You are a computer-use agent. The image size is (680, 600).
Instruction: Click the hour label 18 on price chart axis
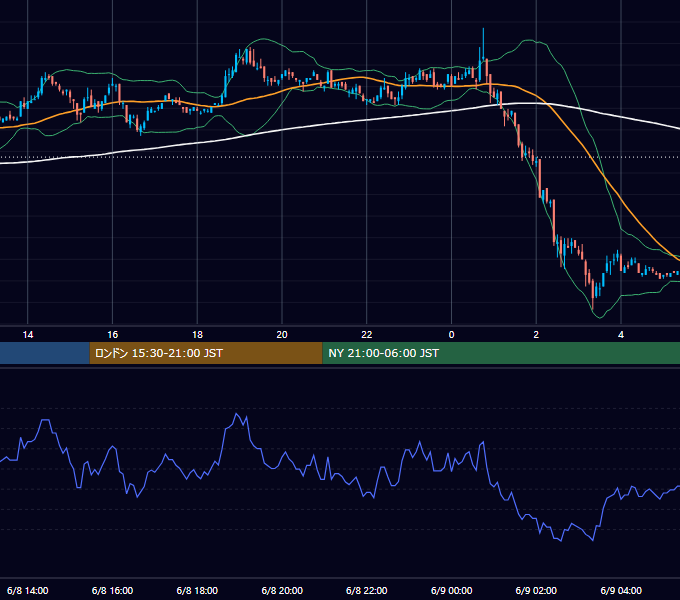[197, 335]
